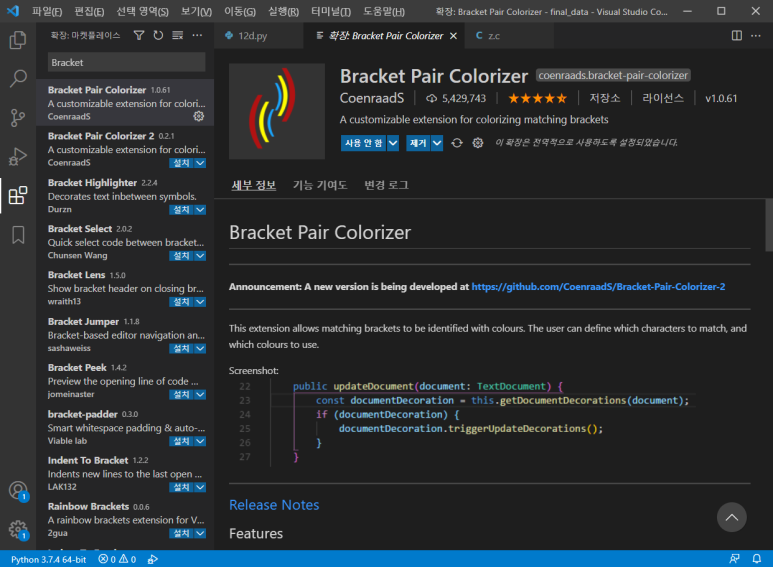Open notifications bell in status bar
Image resolution: width=773 pixels, height=567 pixels.
click(757, 559)
